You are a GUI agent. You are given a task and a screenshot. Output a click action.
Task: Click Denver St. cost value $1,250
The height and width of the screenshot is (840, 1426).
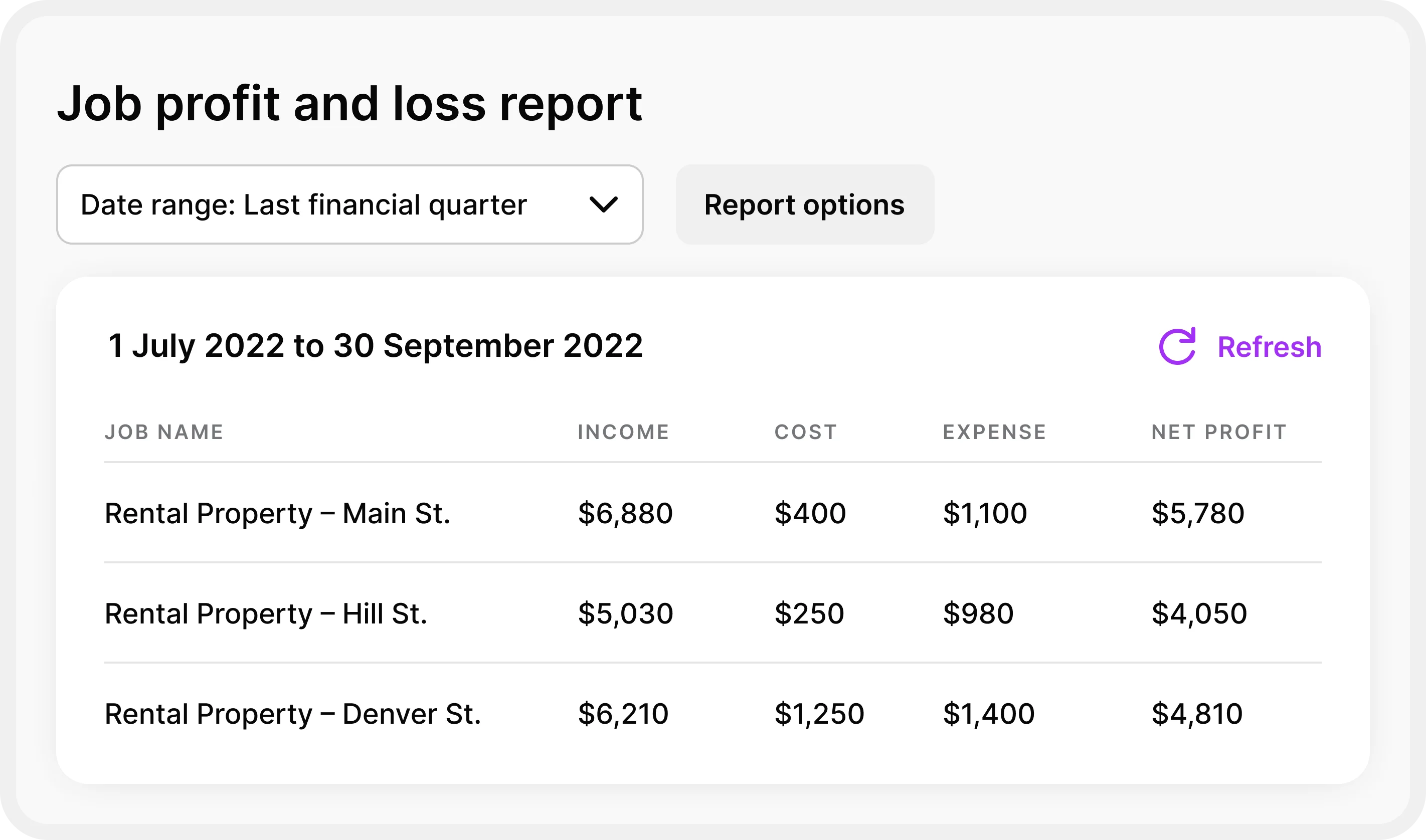pos(819,714)
